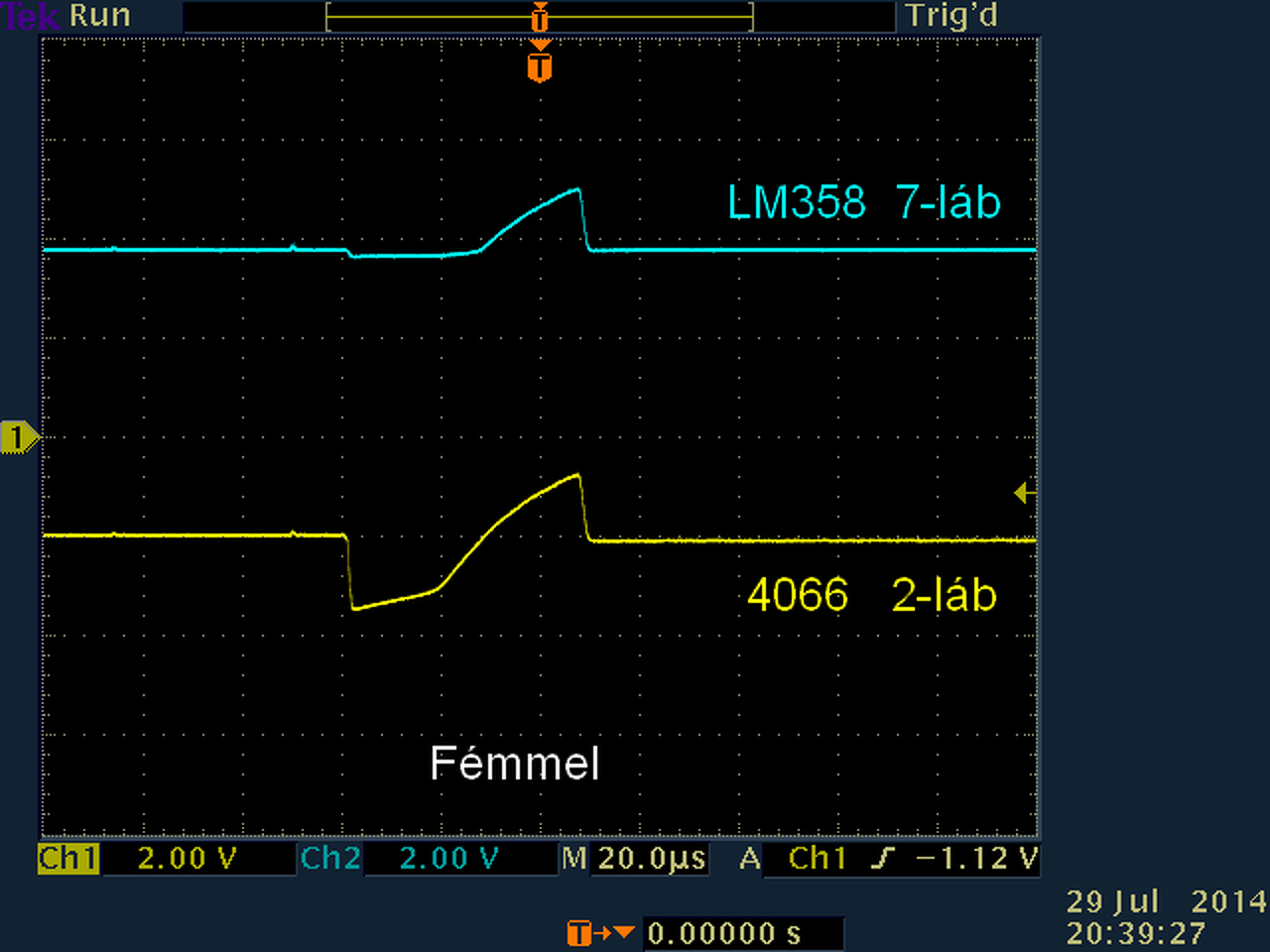
Task: Click the Tek logo in the corner
Action: coord(32,16)
